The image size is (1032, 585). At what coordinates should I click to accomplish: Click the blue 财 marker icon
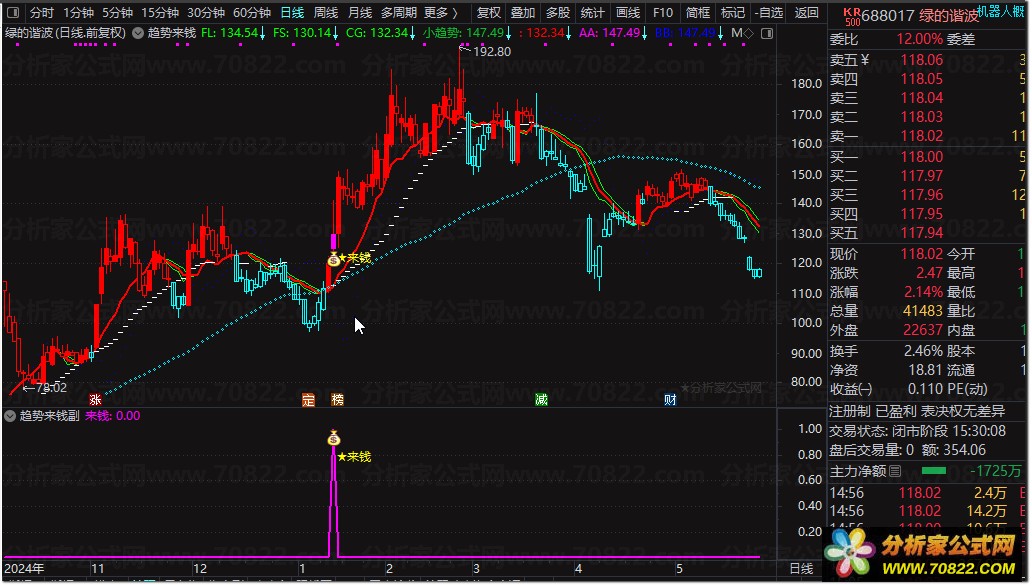coord(670,399)
